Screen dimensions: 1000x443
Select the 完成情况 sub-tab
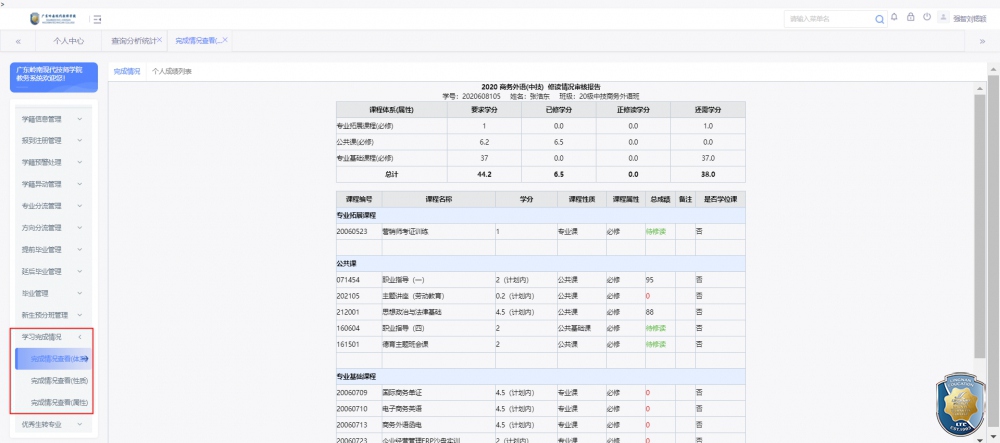coord(127,71)
